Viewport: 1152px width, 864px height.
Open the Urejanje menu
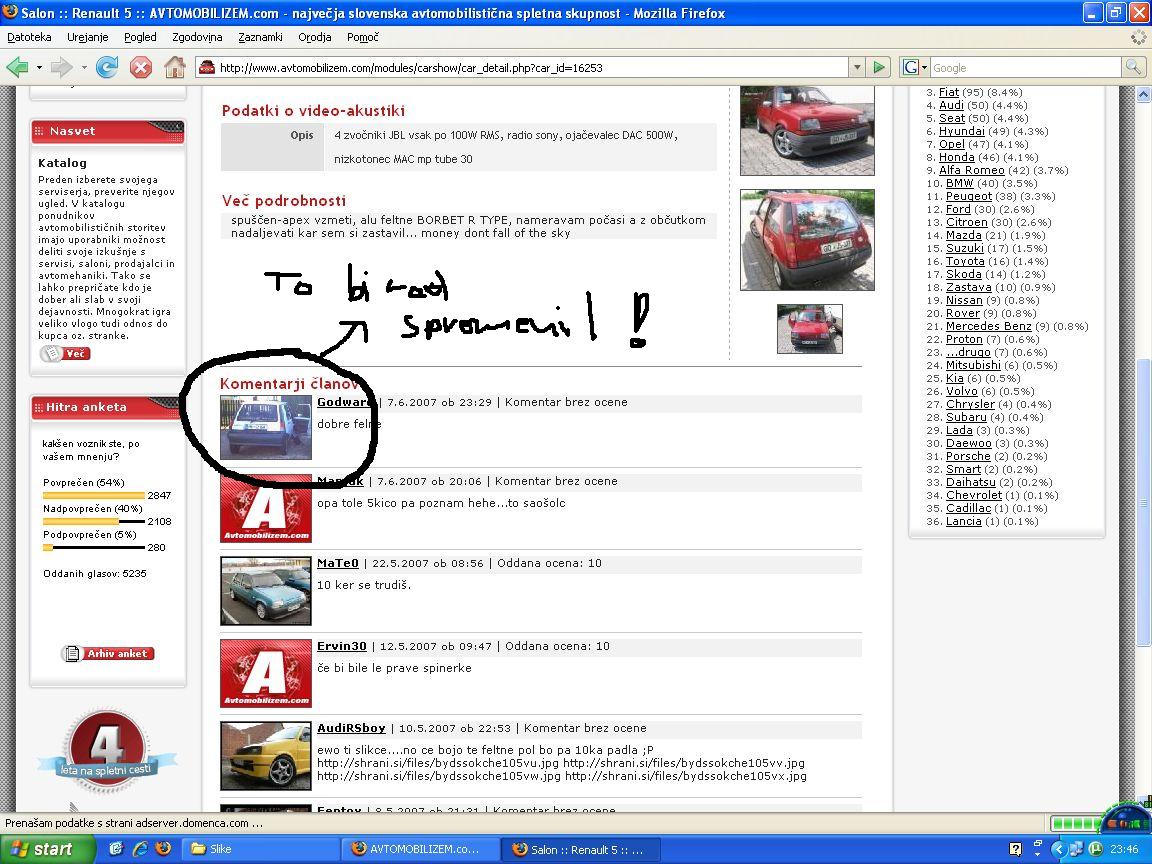[87, 37]
